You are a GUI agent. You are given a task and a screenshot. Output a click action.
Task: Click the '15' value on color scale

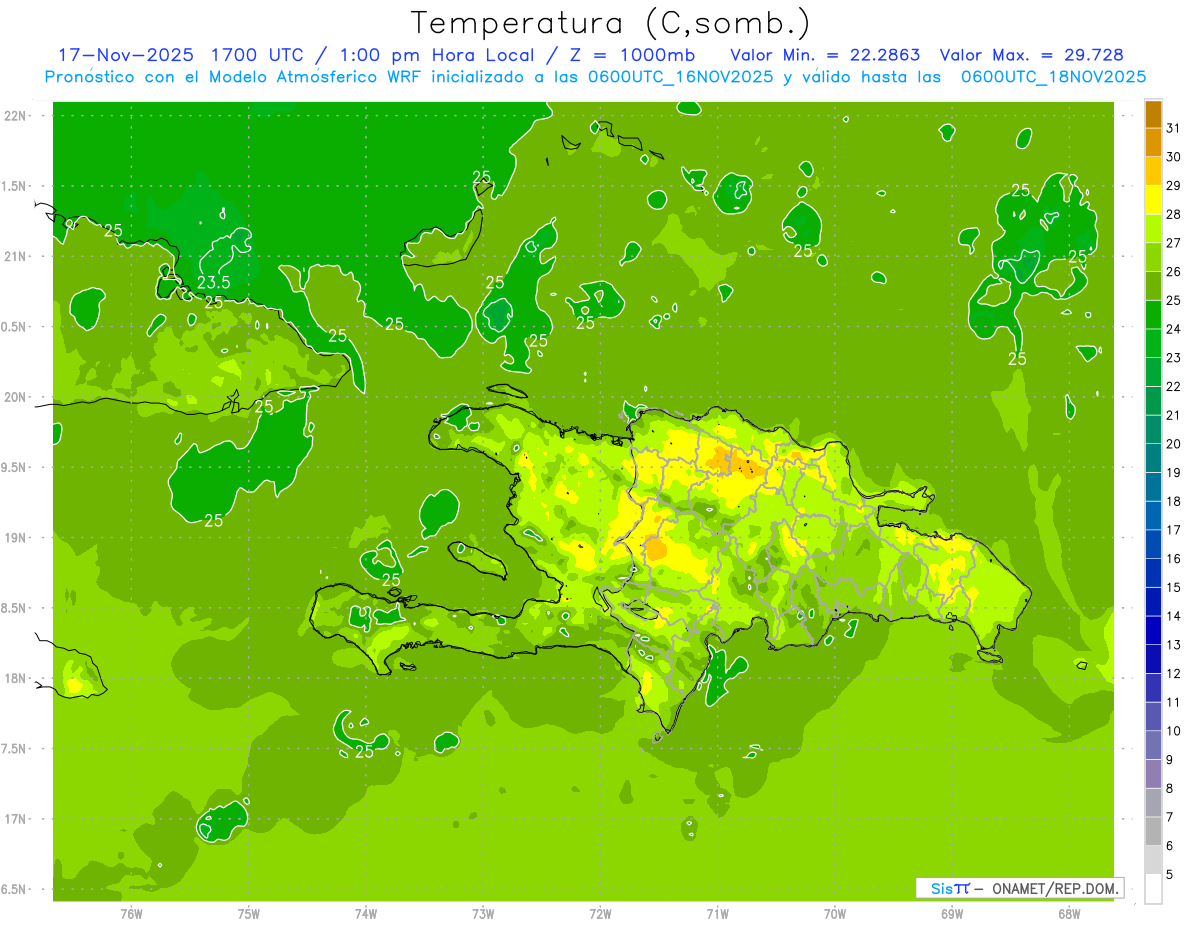[1173, 587]
